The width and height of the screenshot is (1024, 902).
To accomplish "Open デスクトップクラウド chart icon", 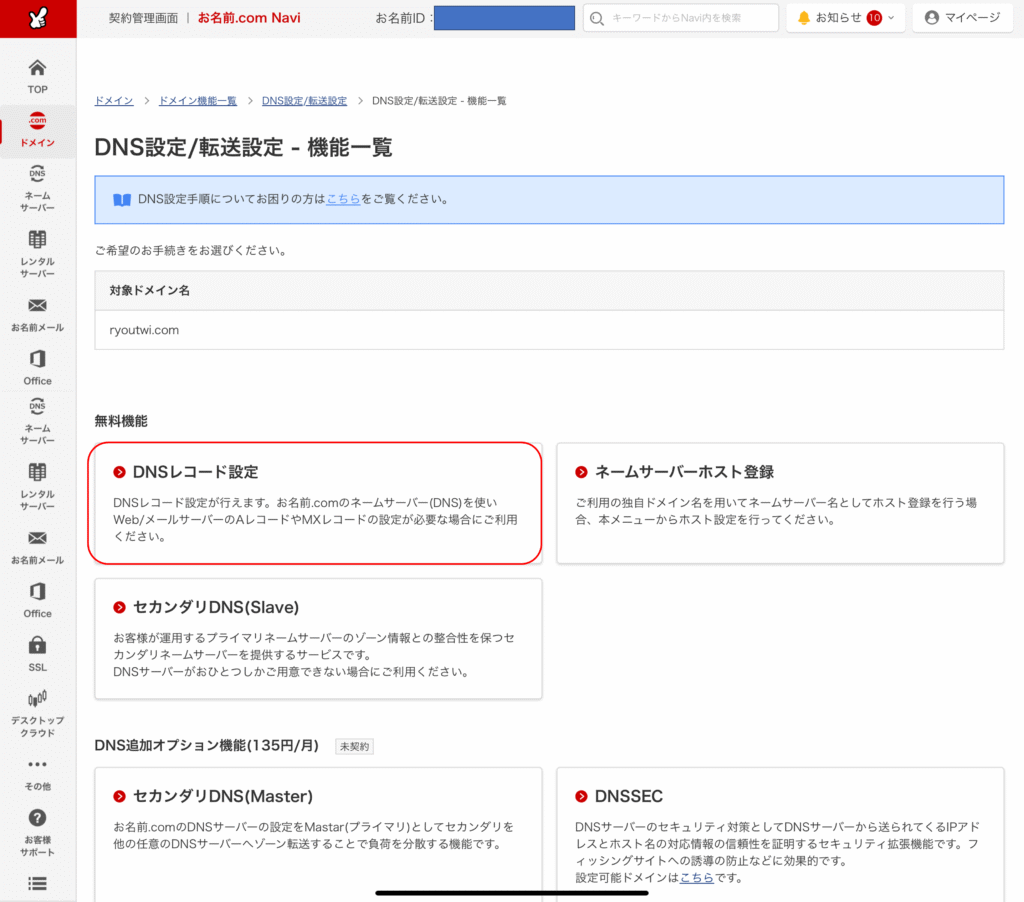I will tap(37, 698).
